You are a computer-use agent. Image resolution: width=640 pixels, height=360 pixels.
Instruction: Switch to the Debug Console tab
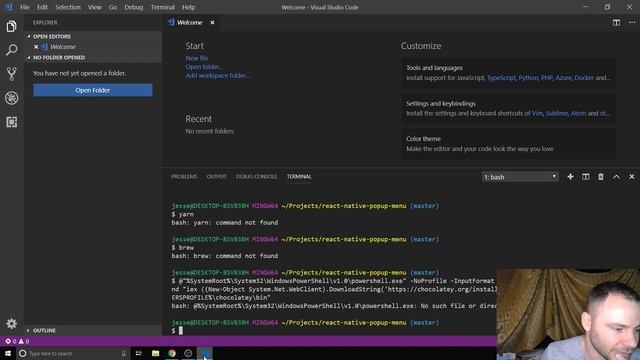coord(256,177)
